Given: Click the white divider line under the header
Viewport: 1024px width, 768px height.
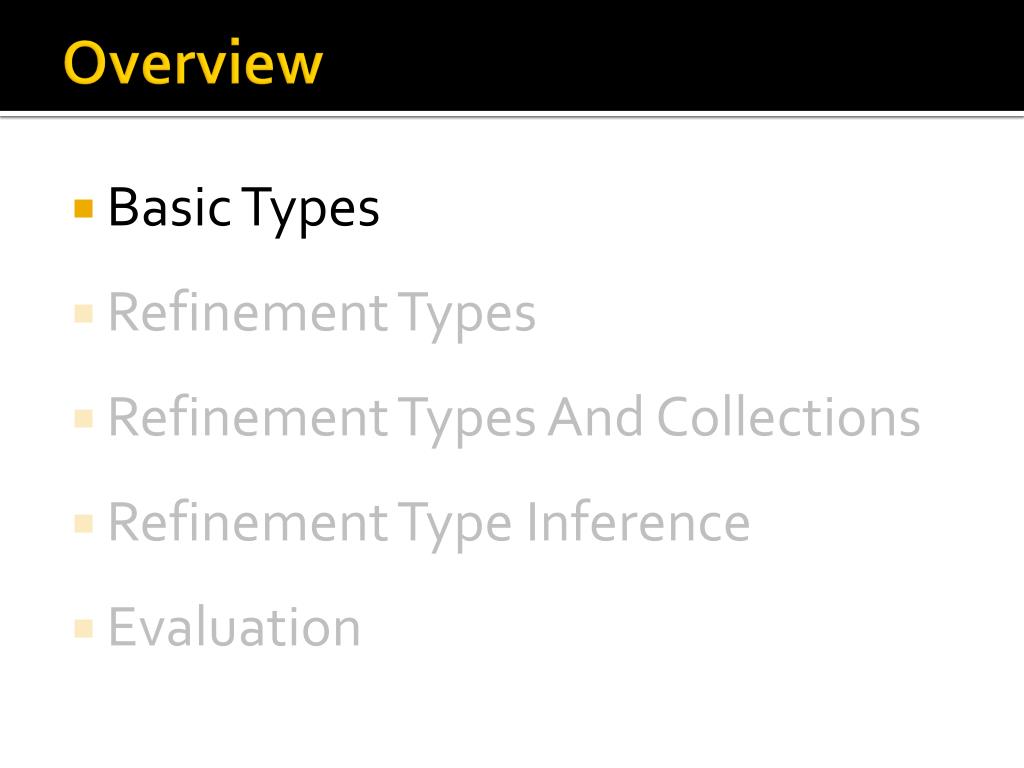Looking at the screenshot, I should [x=512, y=114].
